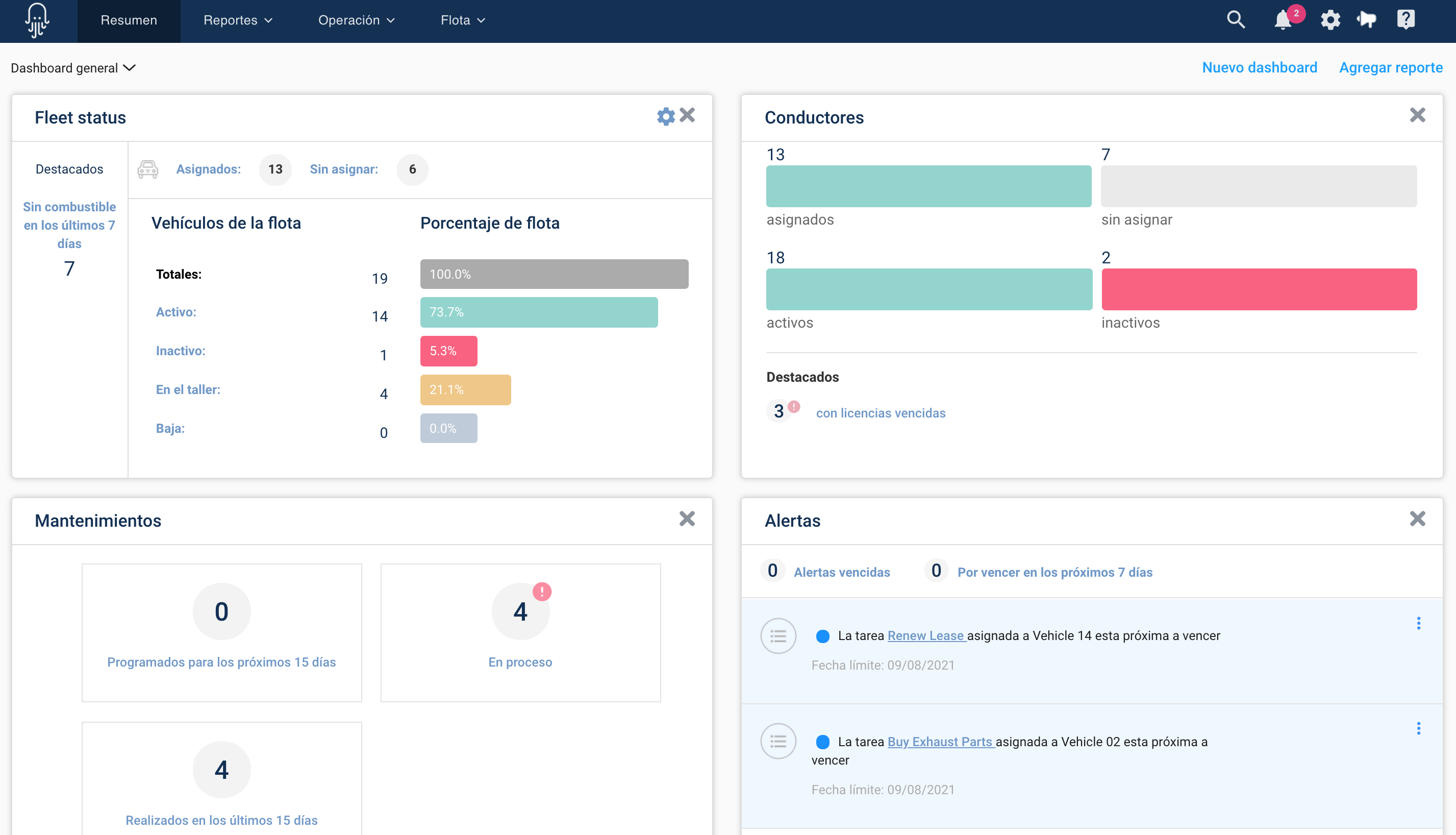This screenshot has width=1456, height=835.
Task: Open notifications bell with 2 alerts
Action: (1284, 20)
